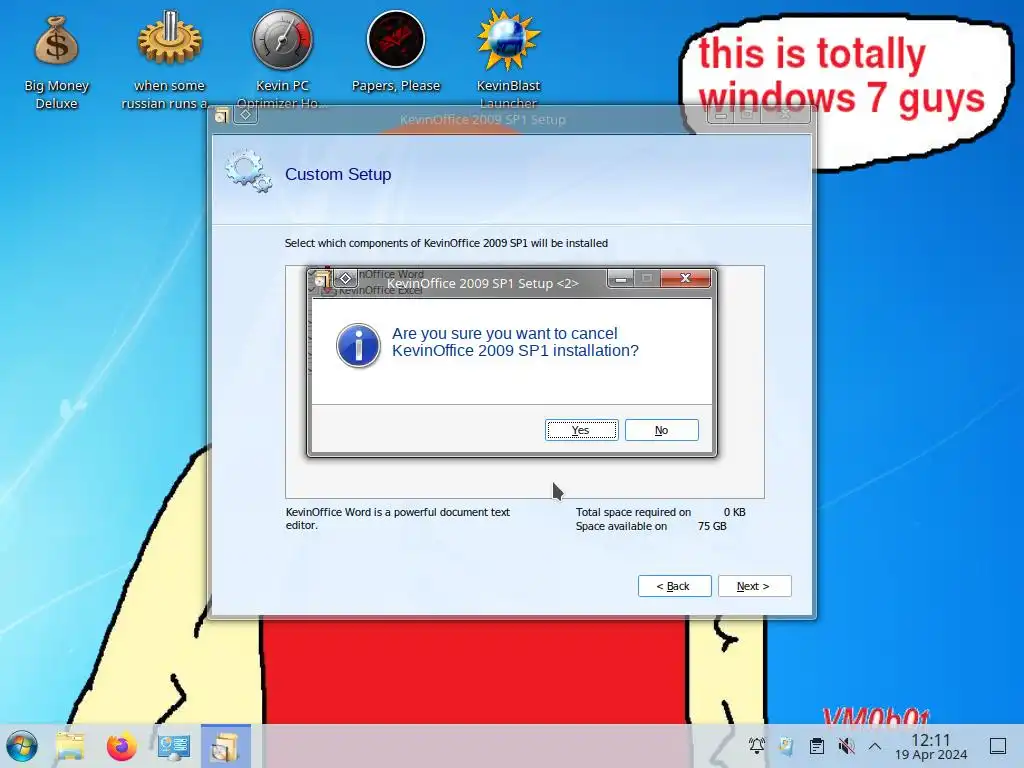Click the 'Total space required on' label
1024x768 pixels.
(633, 512)
